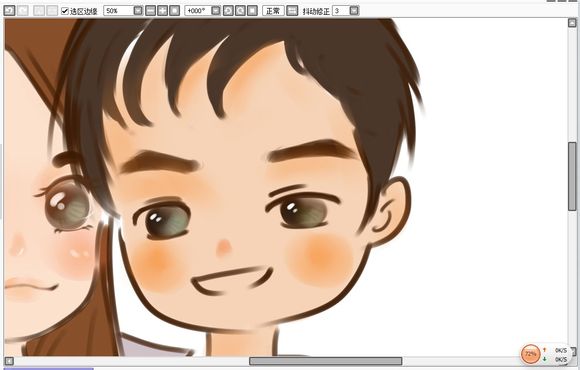Click the 0K/S download speed text
Image resolution: width=580 pixels, height=370 pixels.
click(561, 359)
